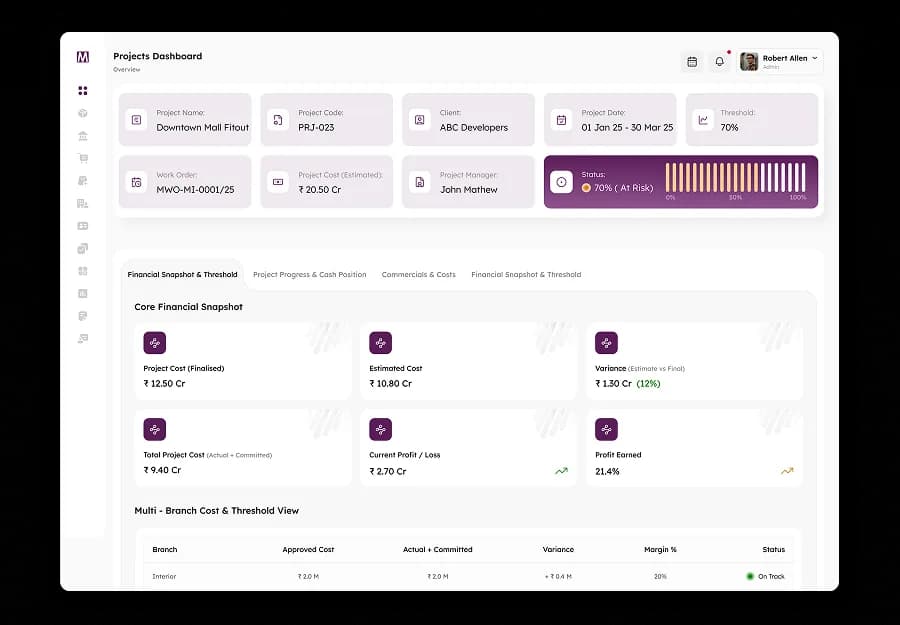900x625 pixels.
Task: Click yellow trend arrow on Profit Earned
Action: pos(787,471)
